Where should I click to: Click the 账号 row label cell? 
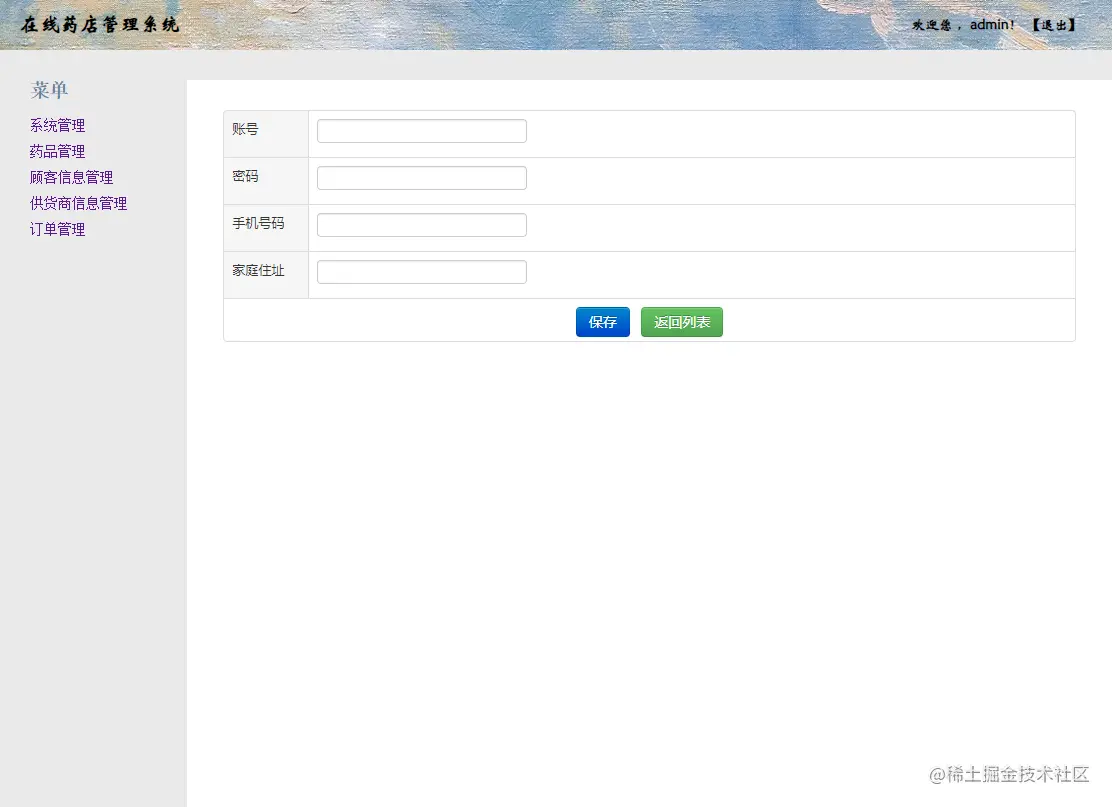246,130
